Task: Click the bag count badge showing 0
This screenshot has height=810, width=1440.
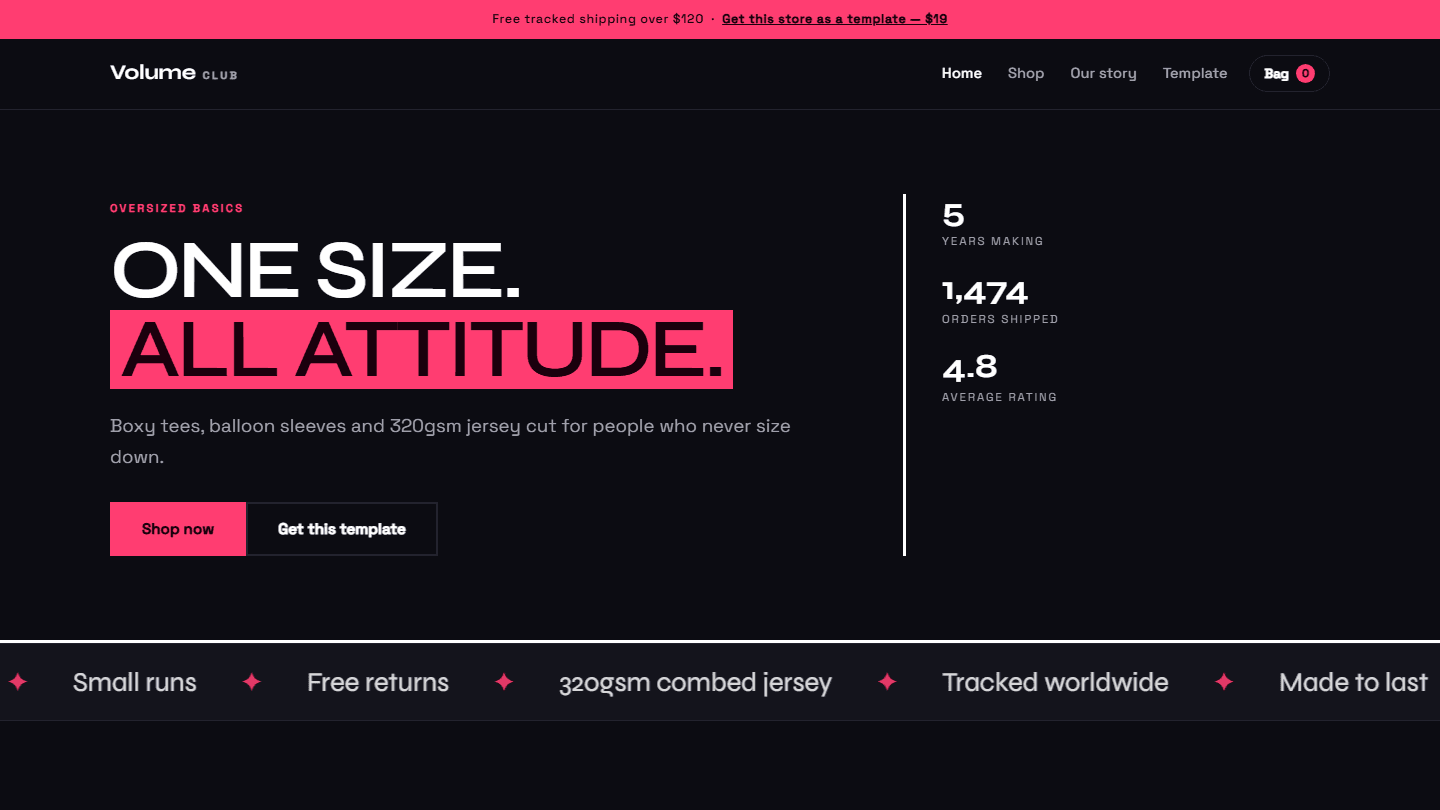Action: (1305, 73)
